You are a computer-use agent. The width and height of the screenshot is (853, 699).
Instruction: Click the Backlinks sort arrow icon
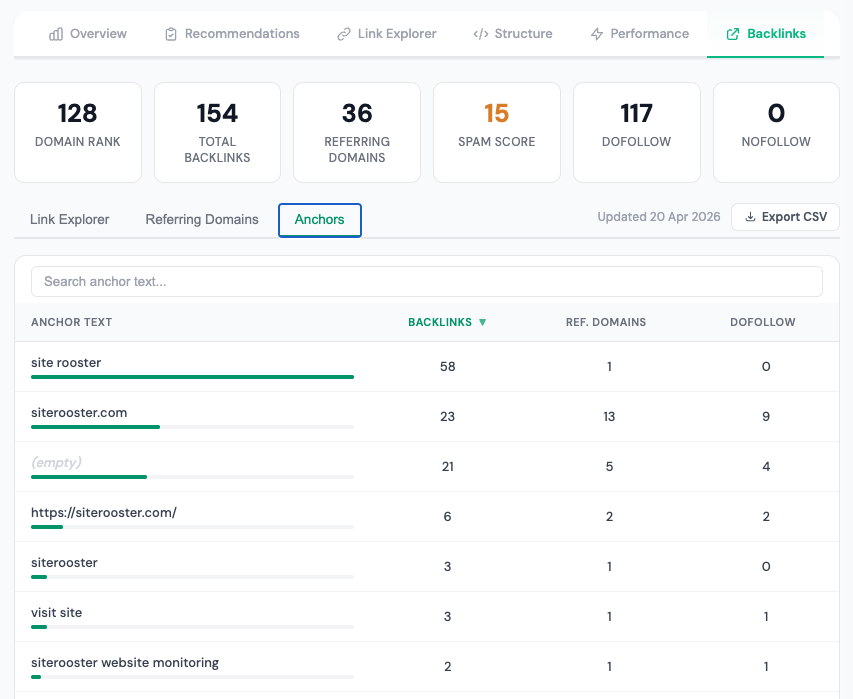[482, 322]
